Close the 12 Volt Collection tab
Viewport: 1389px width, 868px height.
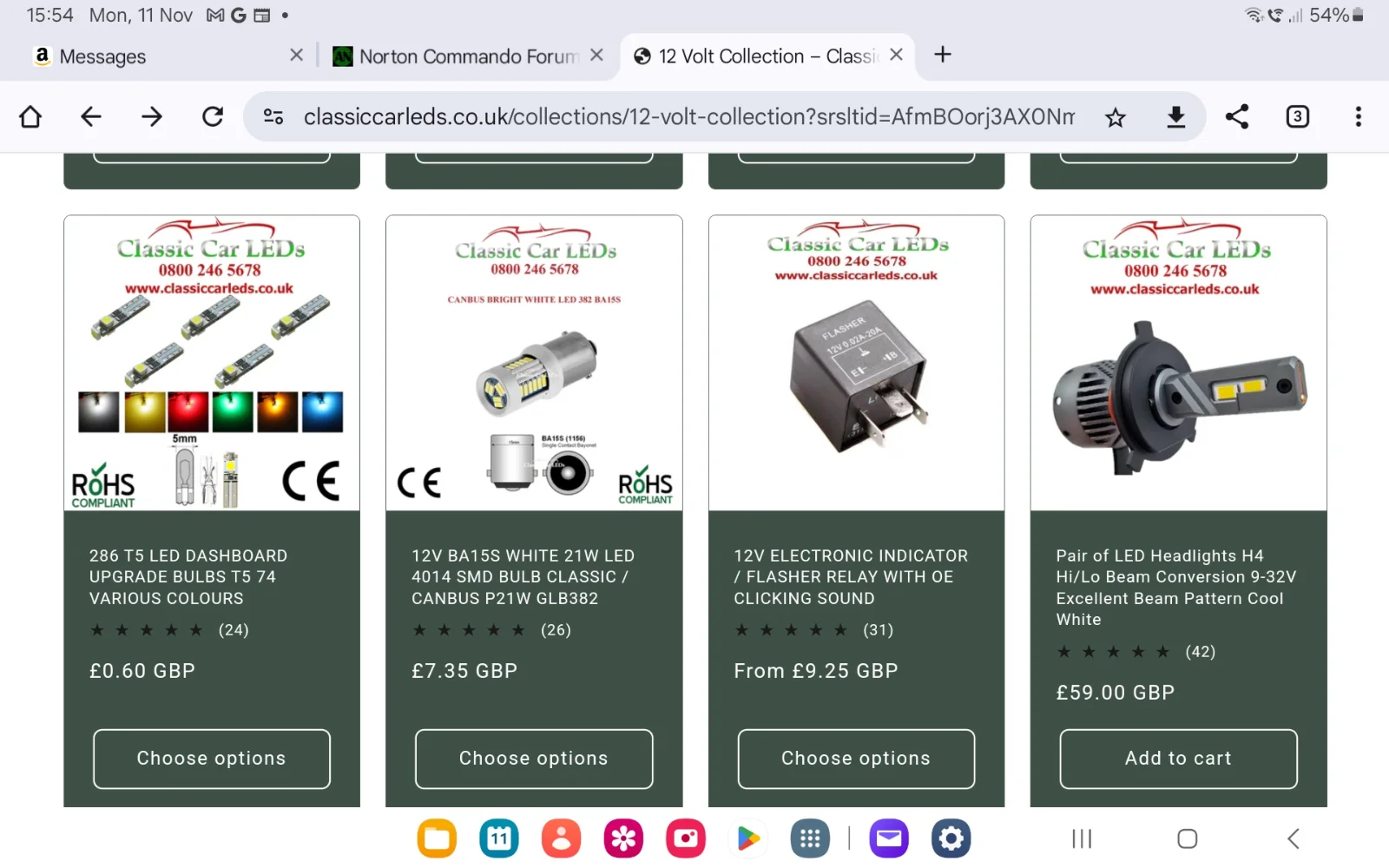click(x=897, y=55)
